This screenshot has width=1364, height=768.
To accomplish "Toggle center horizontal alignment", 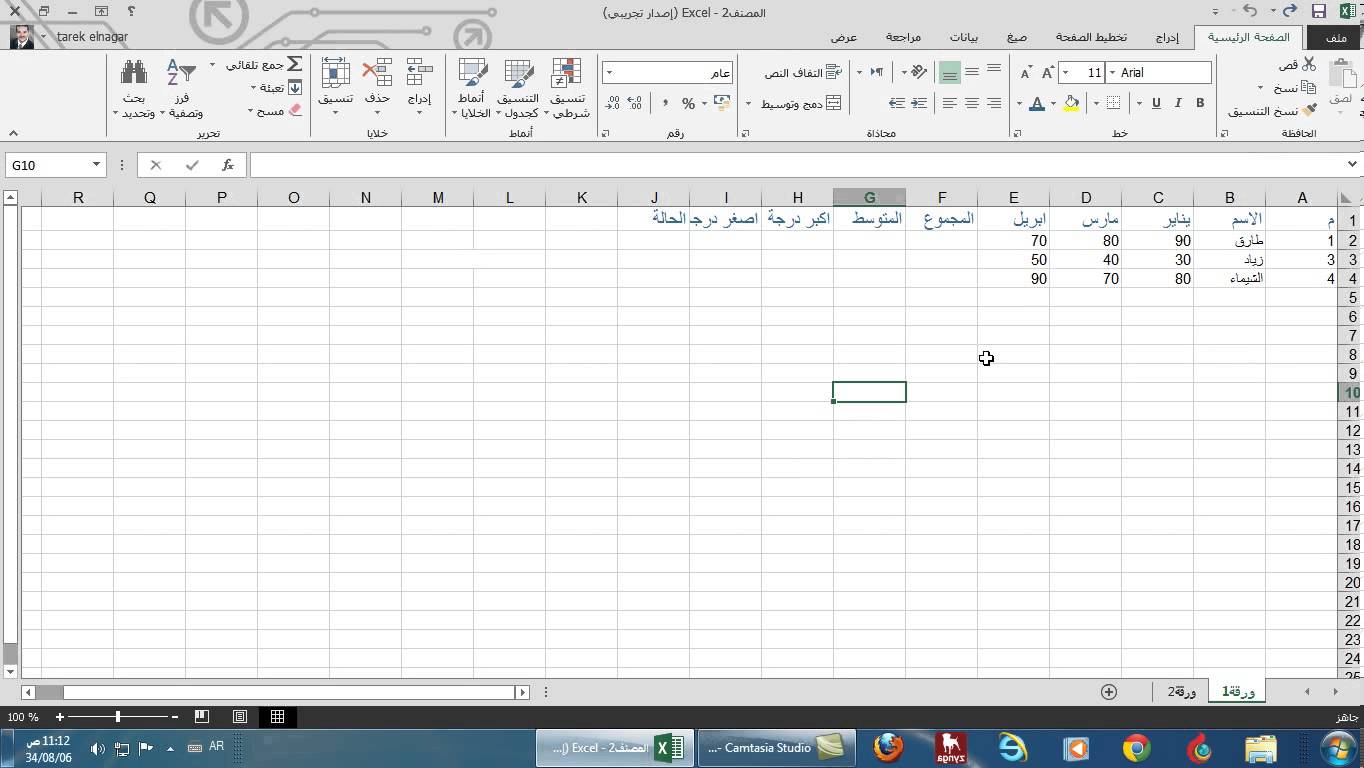I will 971,103.
